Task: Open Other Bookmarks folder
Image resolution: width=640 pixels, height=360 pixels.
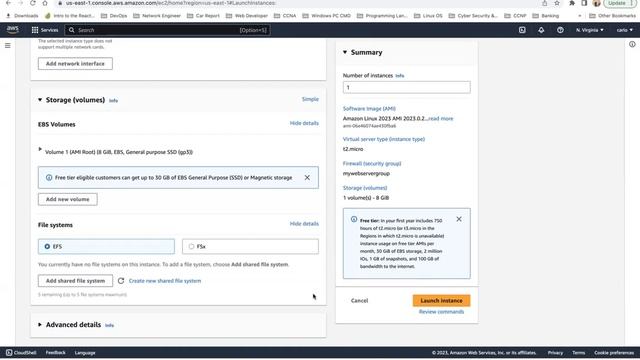Action: click(x=613, y=16)
